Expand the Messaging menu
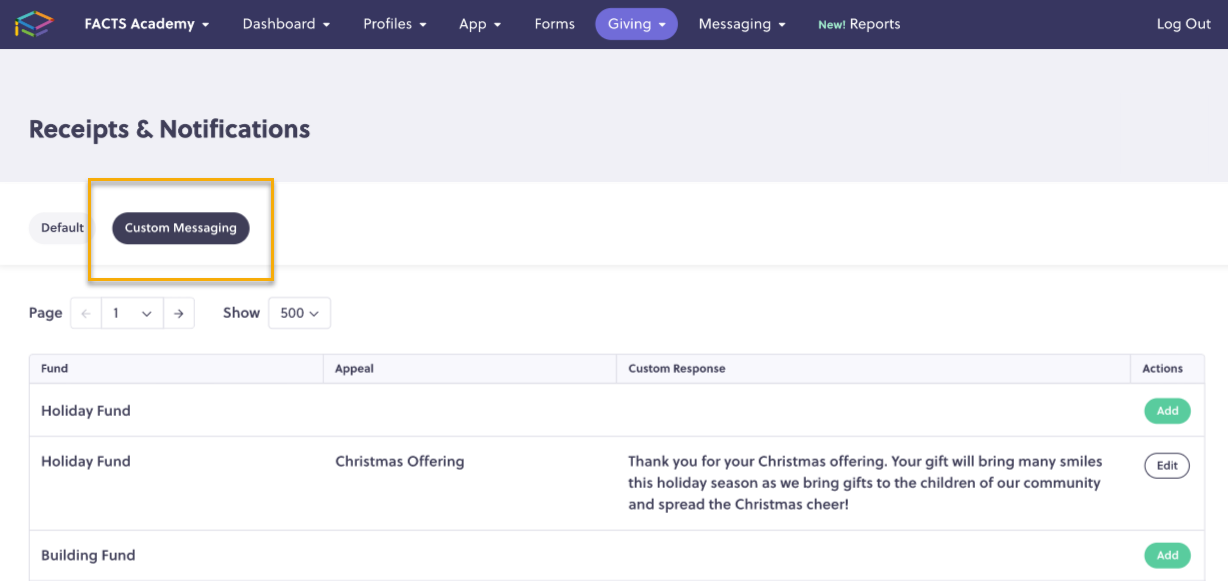 click(742, 24)
